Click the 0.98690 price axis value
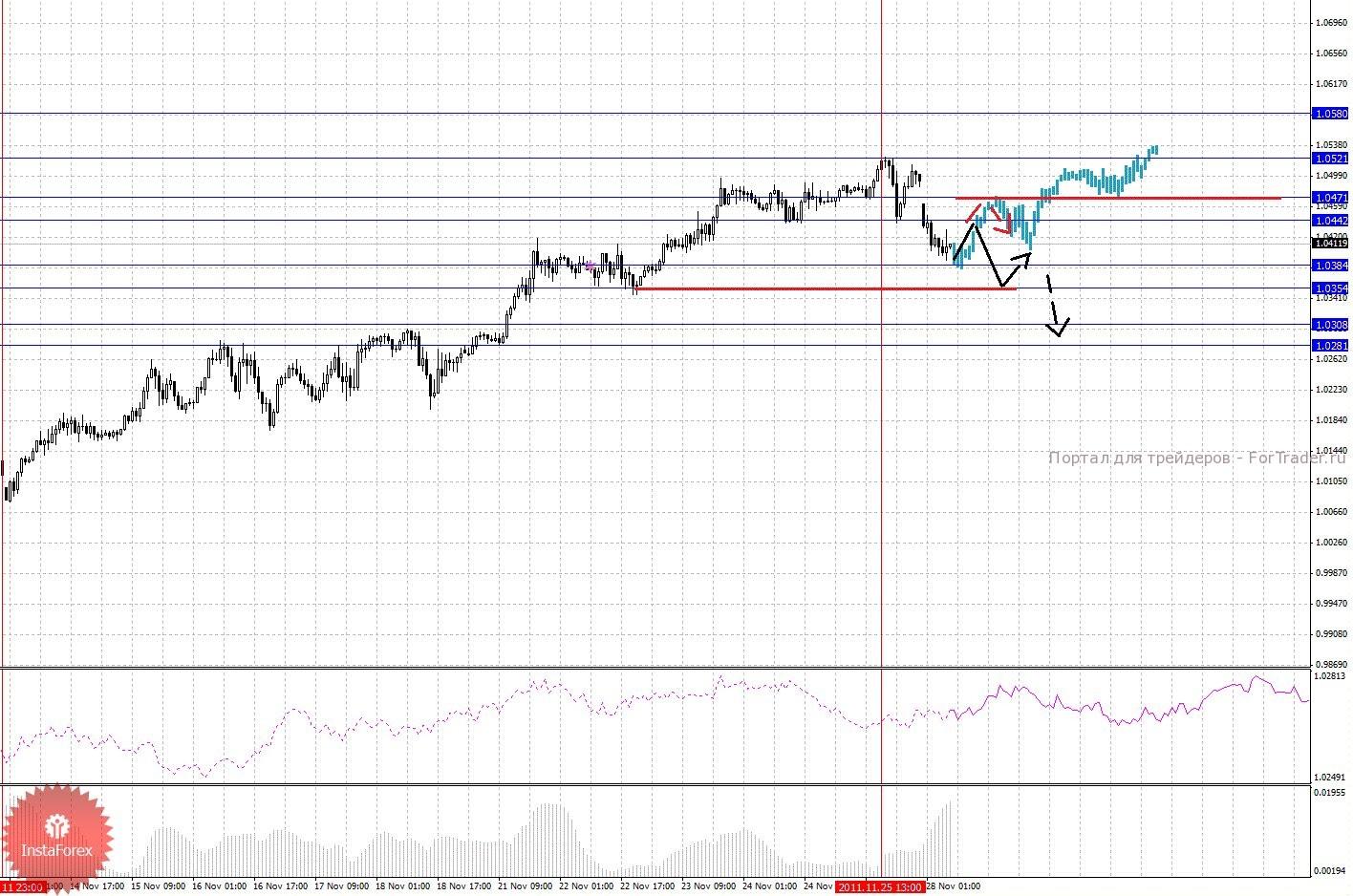This screenshot has height=896, width=1353. (x=1331, y=665)
